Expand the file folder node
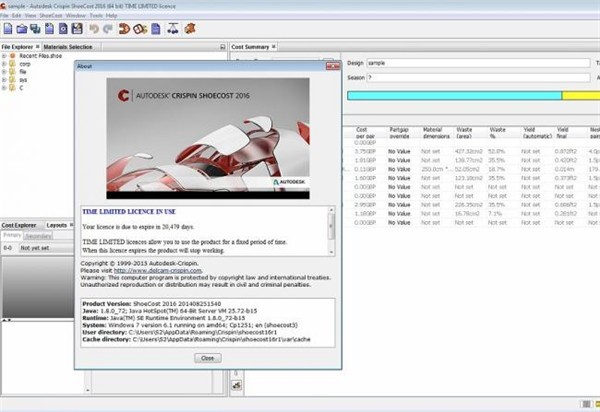The width and height of the screenshot is (600, 412). pyautogui.click(x=4, y=72)
